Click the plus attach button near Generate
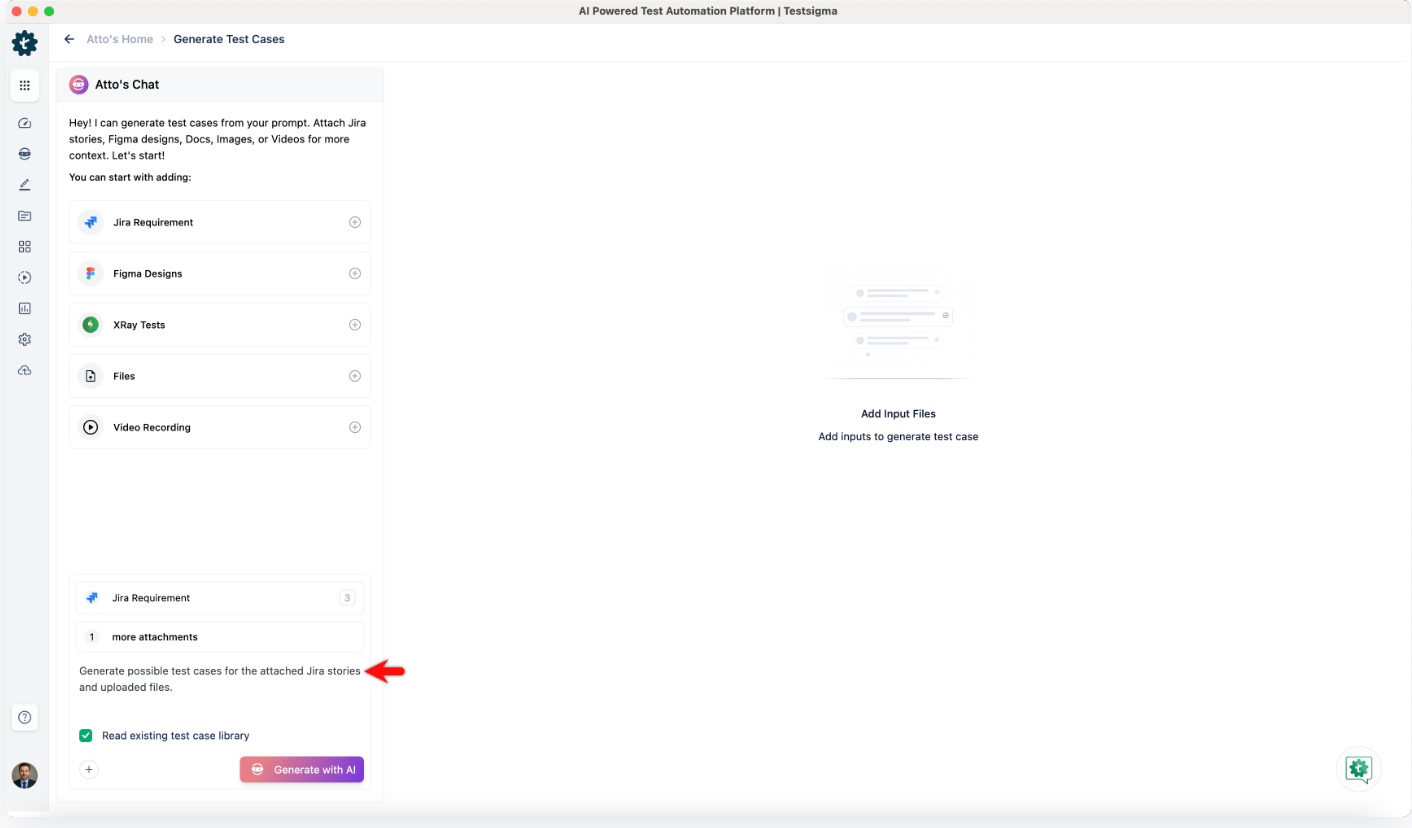The width and height of the screenshot is (1412, 828). (x=89, y=770)
